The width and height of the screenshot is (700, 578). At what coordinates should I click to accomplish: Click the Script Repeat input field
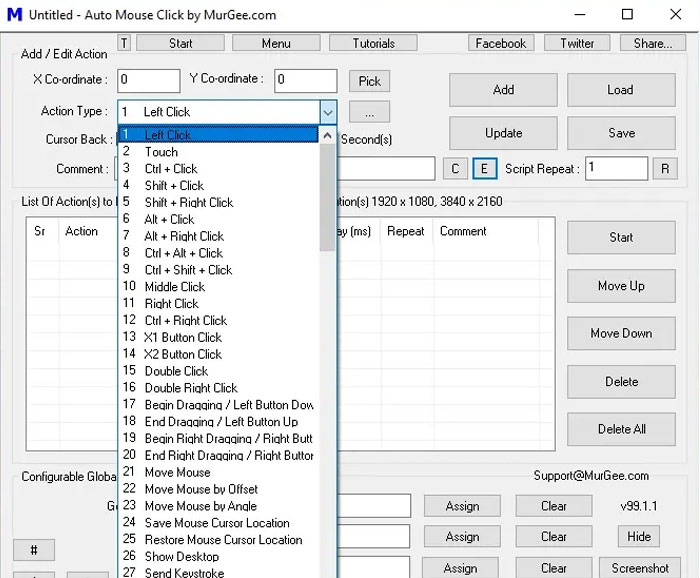coord(617,168)
